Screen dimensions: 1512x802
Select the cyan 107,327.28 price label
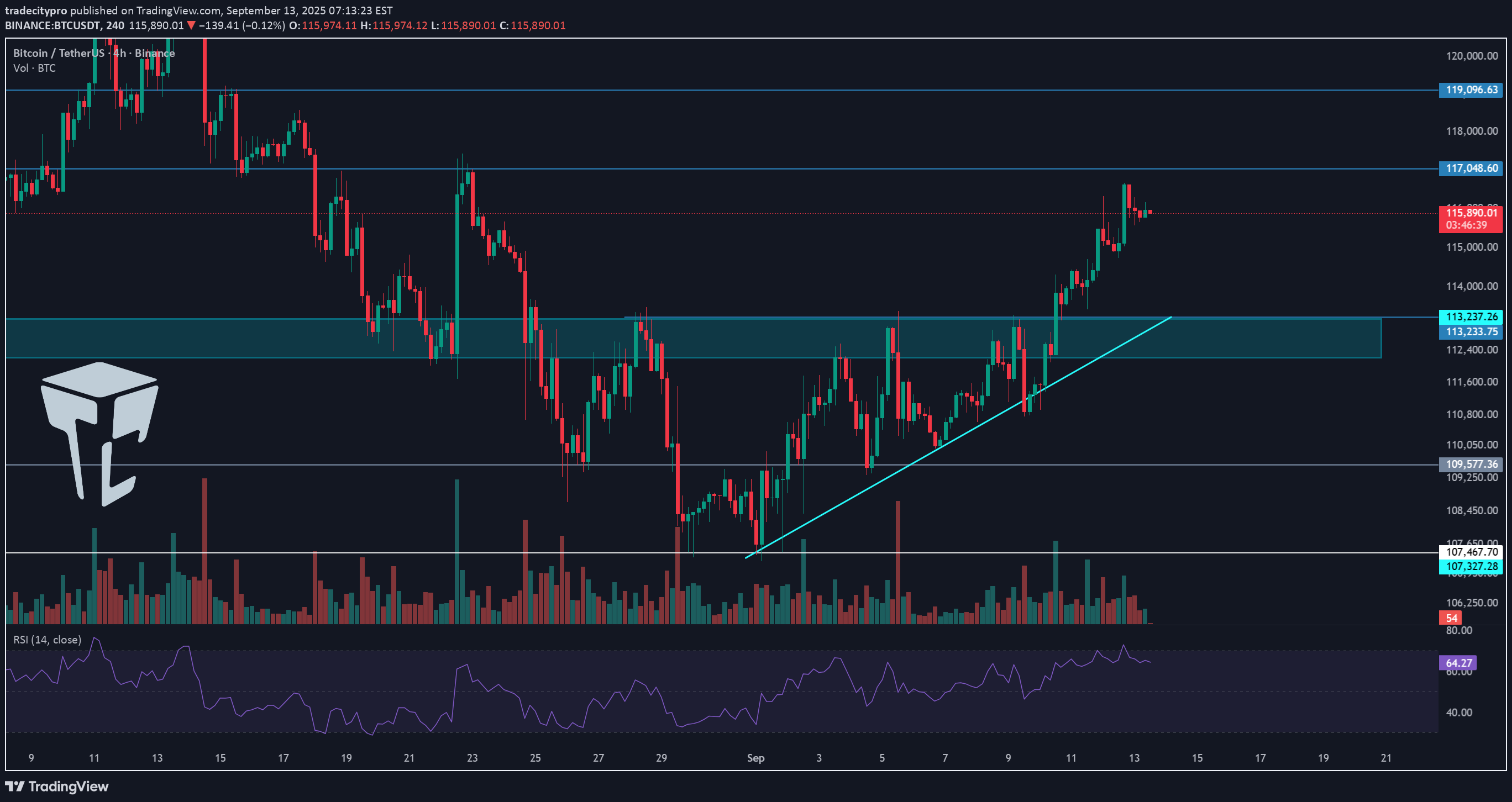coord(1471,567)
